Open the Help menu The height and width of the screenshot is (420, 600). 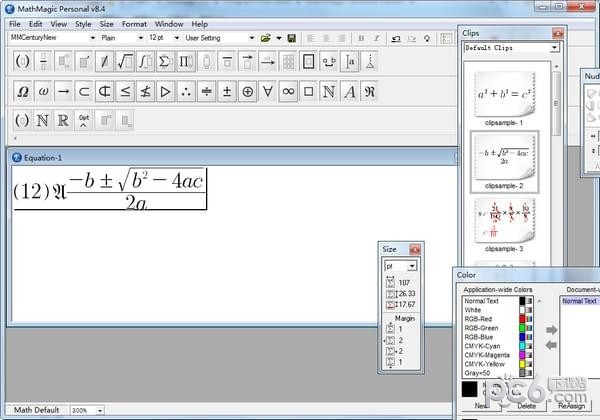pos(200,24)
